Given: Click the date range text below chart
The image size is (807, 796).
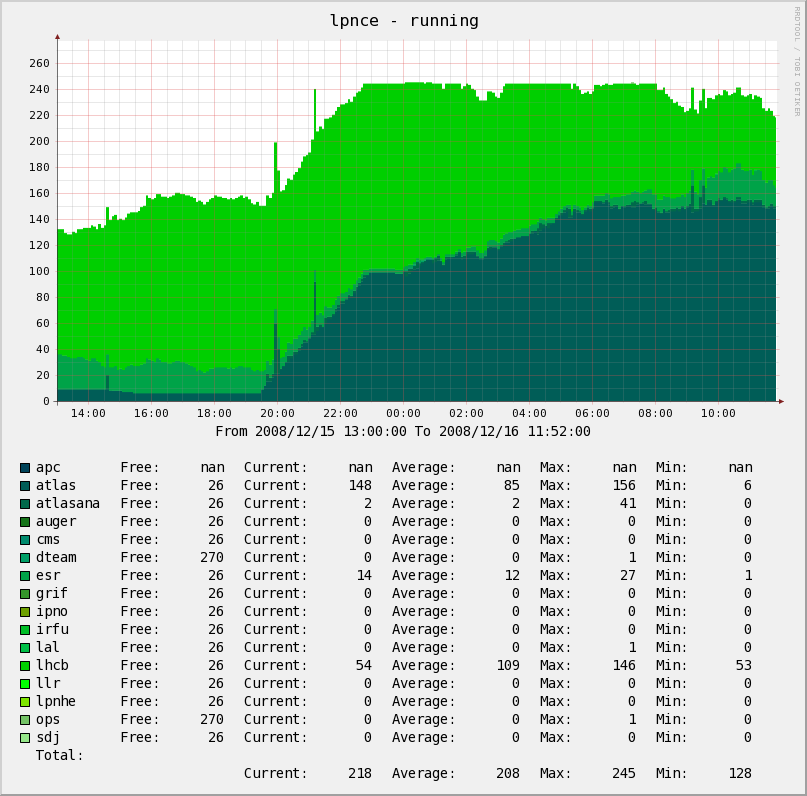Looking at the screenshot, I should pyautogui.click(x=402, y=431).
